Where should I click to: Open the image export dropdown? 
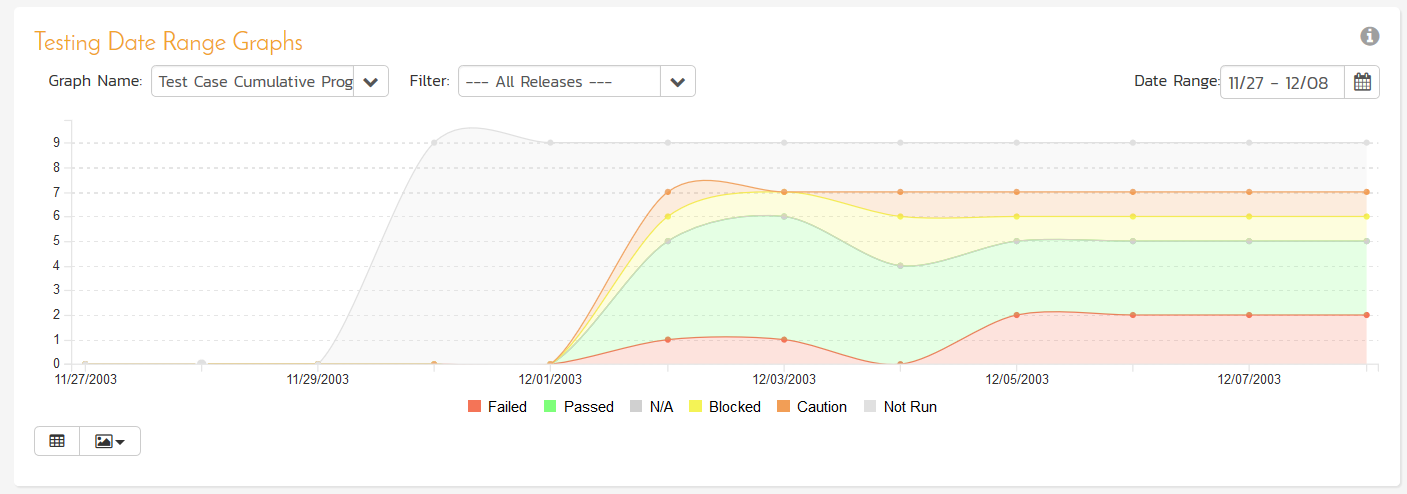110,441
